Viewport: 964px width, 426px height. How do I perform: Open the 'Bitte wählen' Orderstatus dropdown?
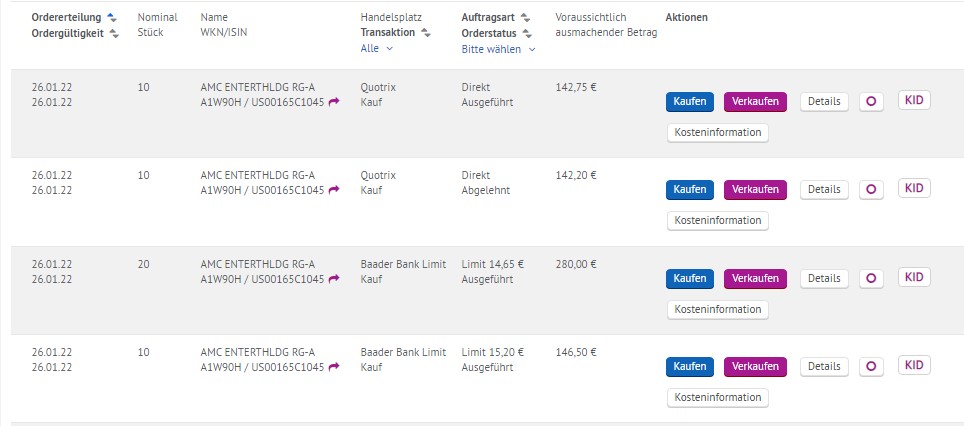coord(498,48)
